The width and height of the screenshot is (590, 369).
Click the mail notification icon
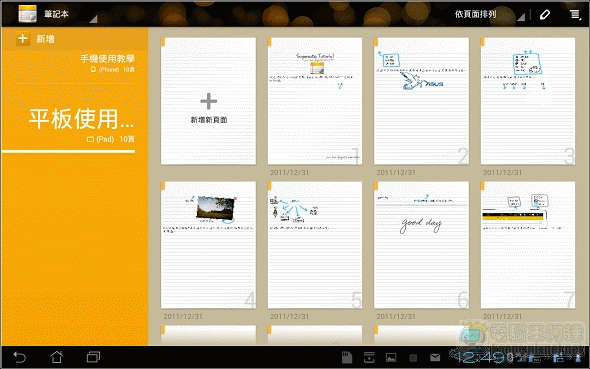pyautogui.click(x=435, y=357)
